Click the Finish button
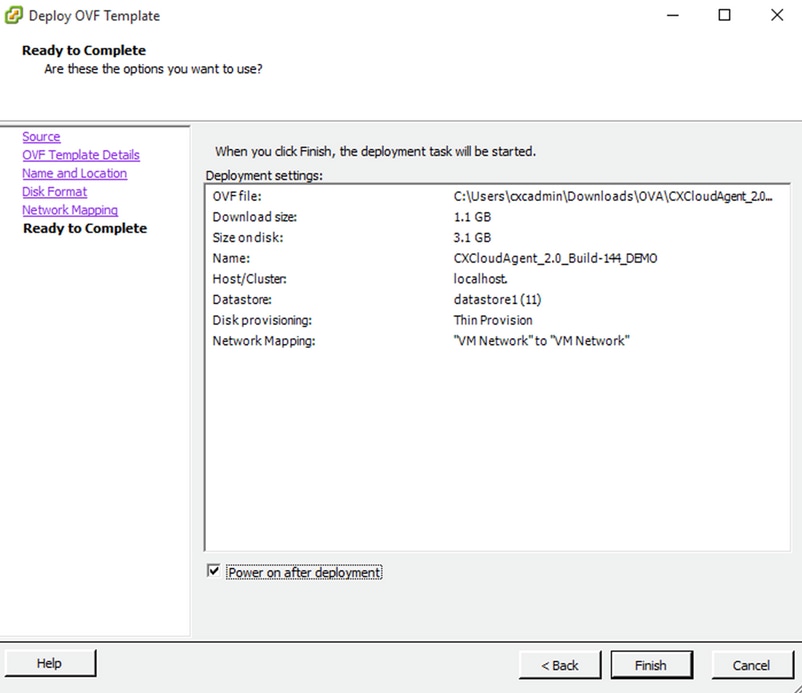 652,665
